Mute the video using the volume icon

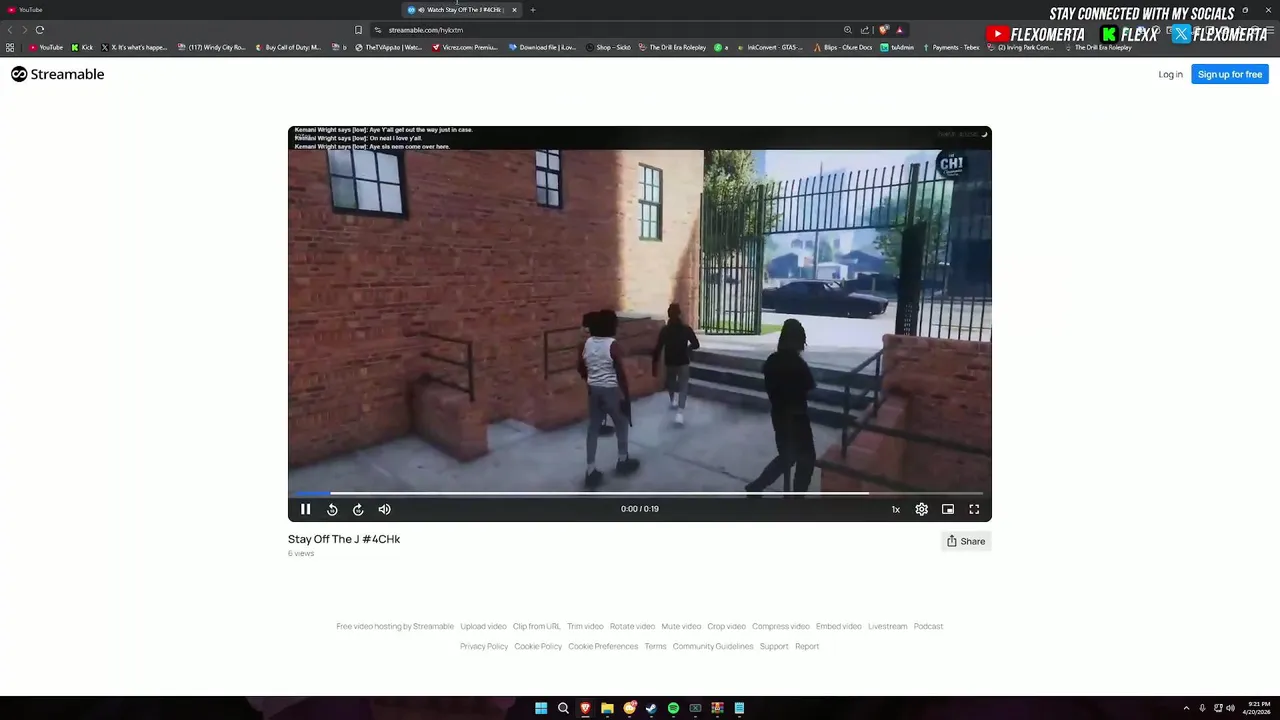[x=384, y=509]
